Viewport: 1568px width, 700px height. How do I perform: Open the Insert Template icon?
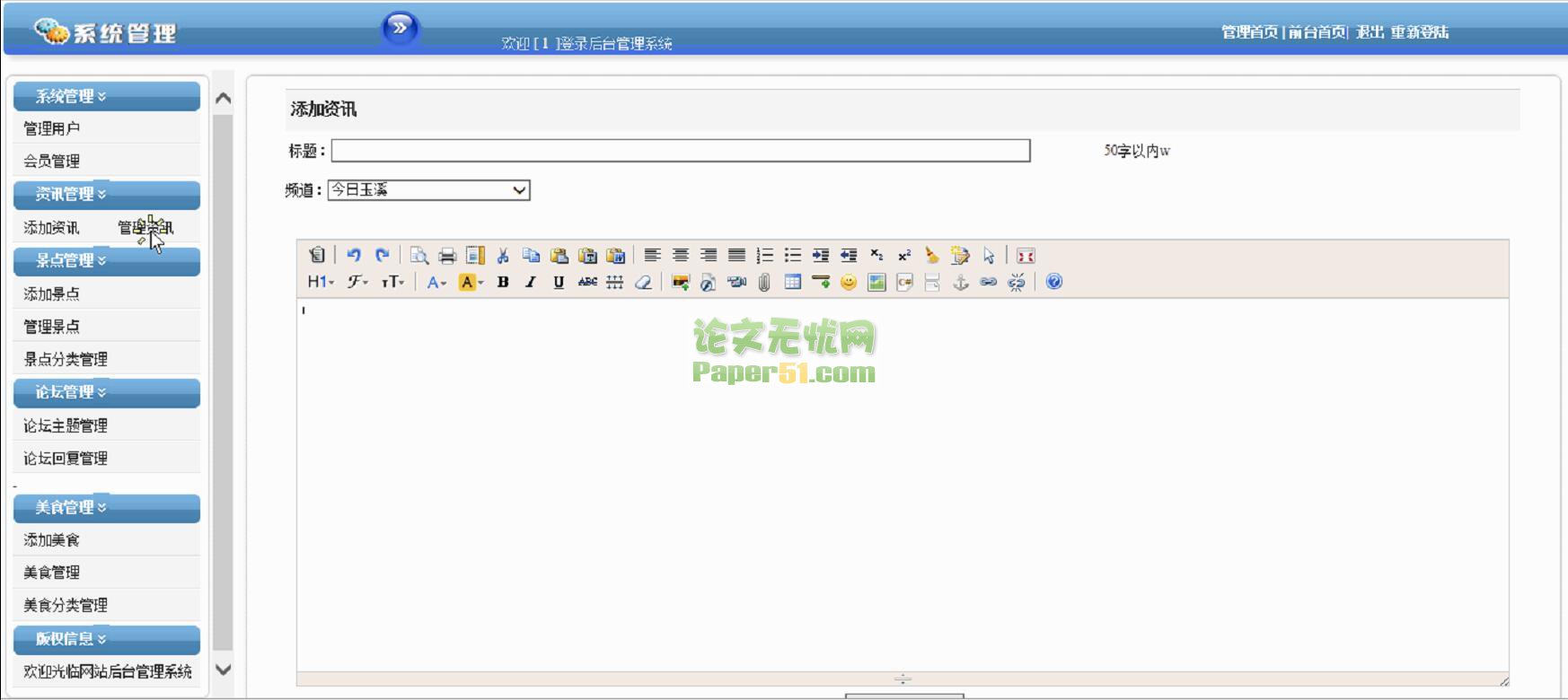click(x=475, y=255)
